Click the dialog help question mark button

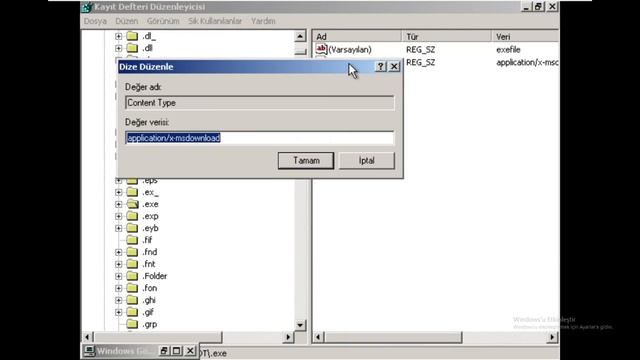pos(380,67)
